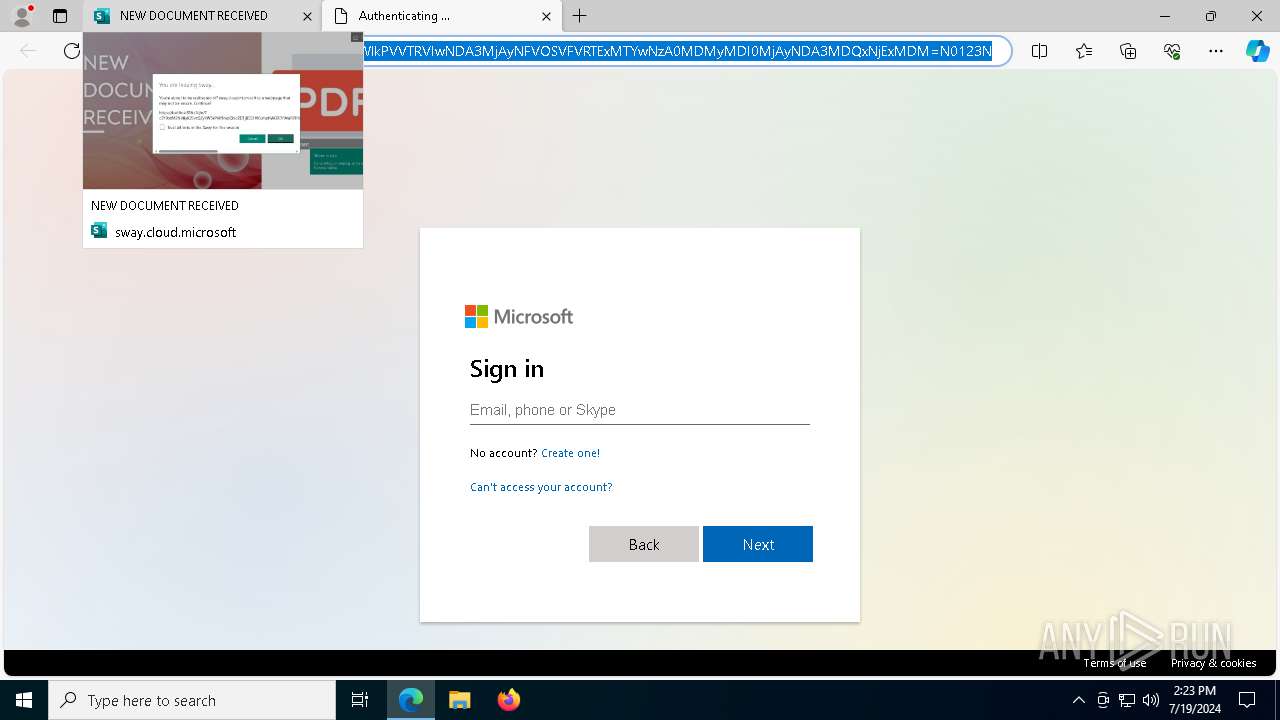Click the Back button
Image resolution: width=1280 pixels, height=720 pixels.
[644, 544]
